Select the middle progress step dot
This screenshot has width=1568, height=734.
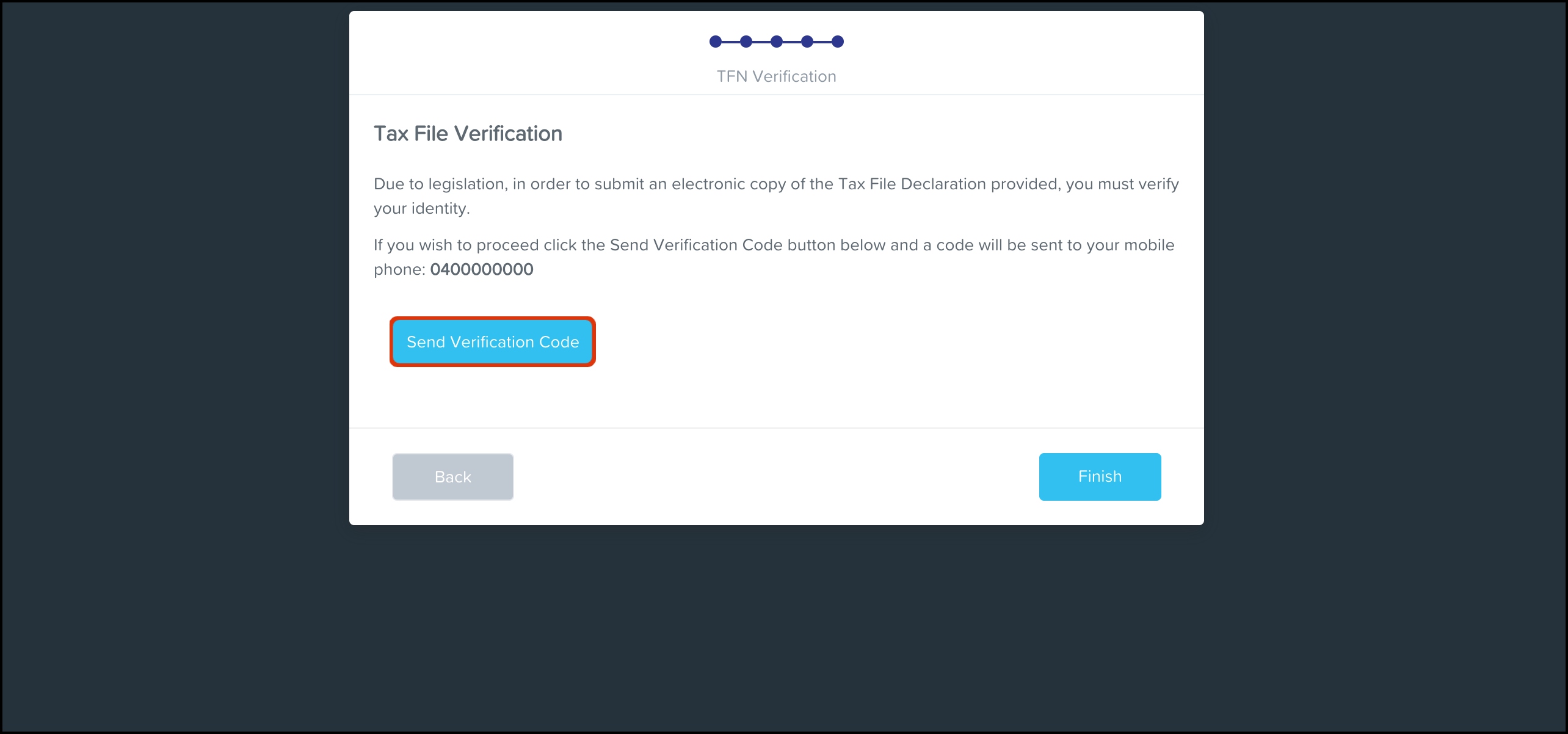pos(777,42)
